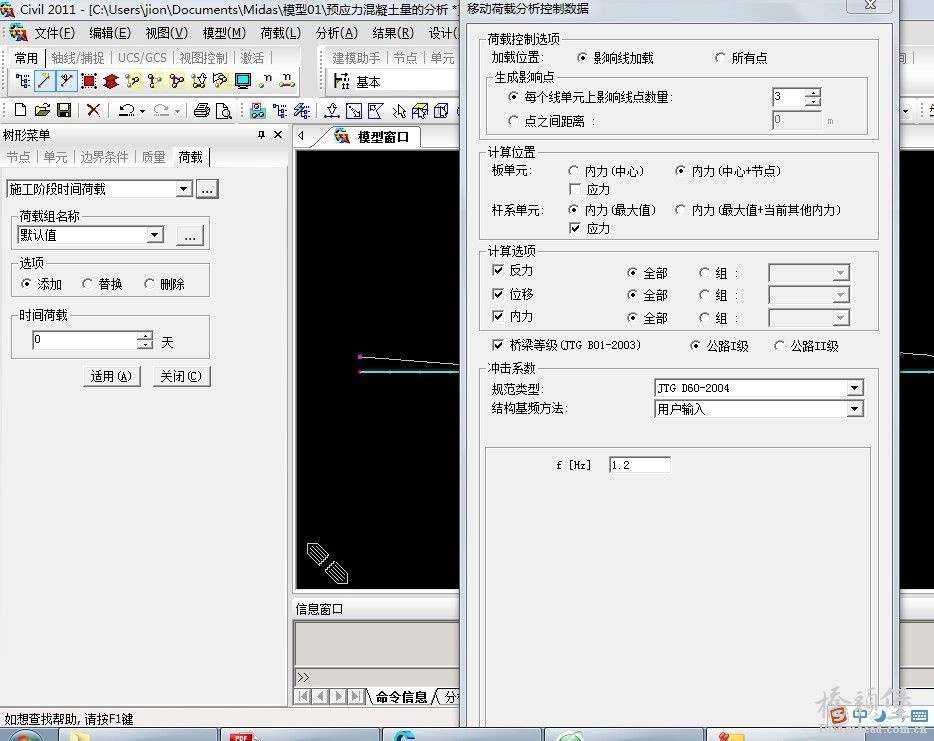Click the 时间荷载 days input field
Image resolution: width=934 pixels, height=741 pixels.
tap(85, 340)
